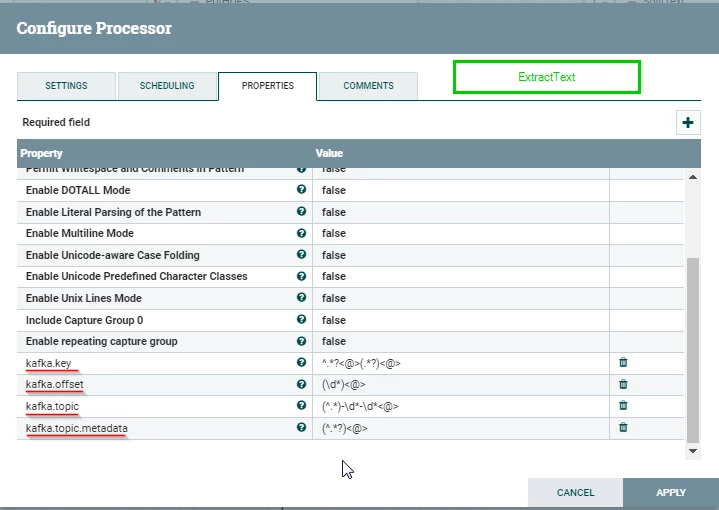The height and width of the screenshot is (510, 719).
Task: Edit value of Enable Unicode Predefined Character Classes
Action: tap(461, 277)
